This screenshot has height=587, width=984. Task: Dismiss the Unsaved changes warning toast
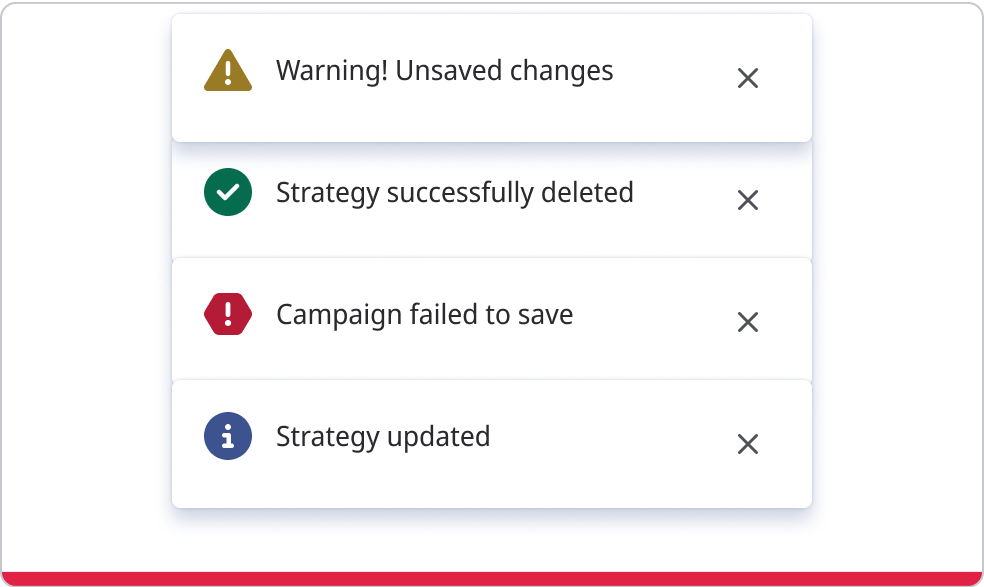point(747,78)
